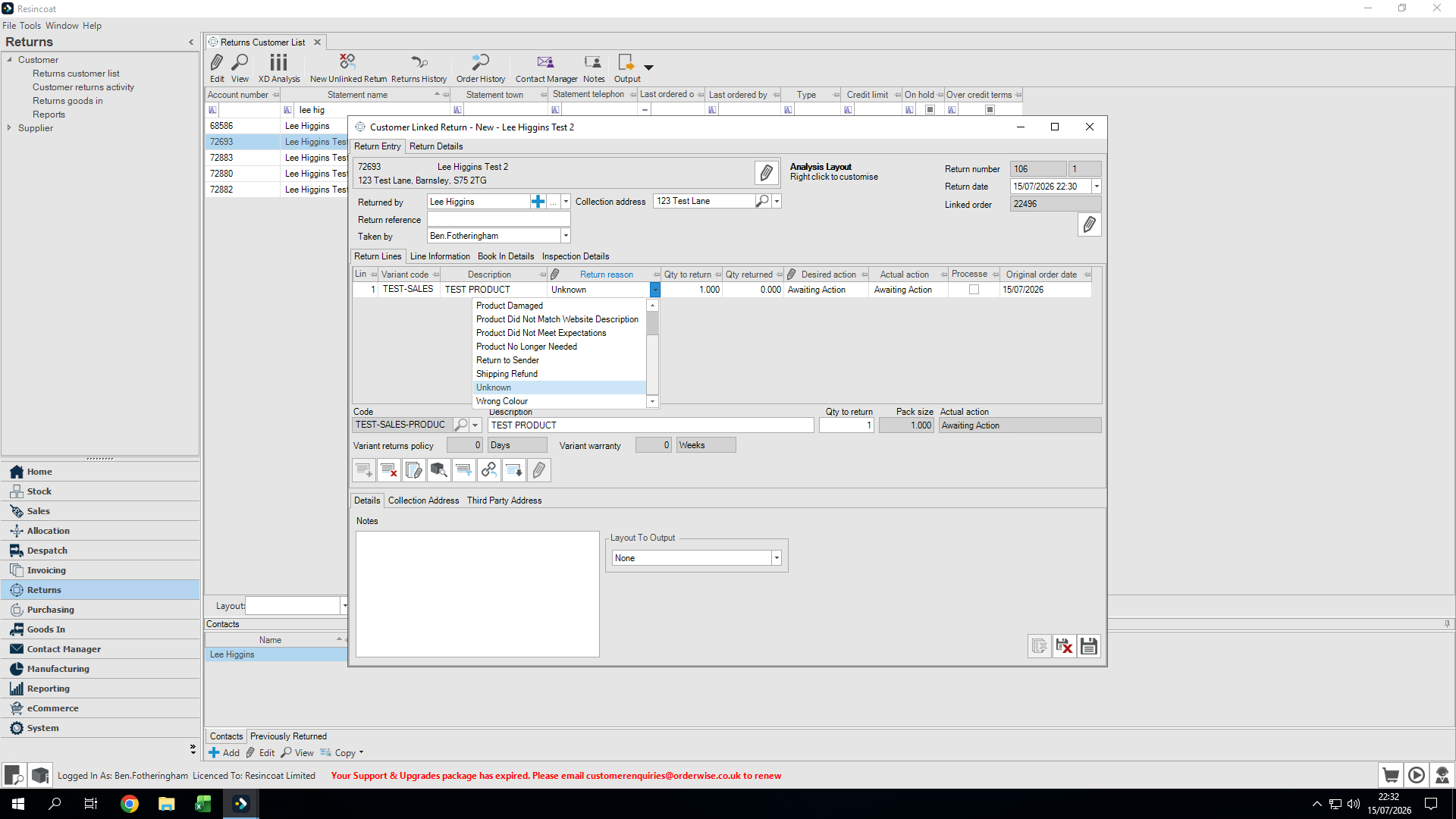
Task: Search variant code with magnifier icon
Action: pos(460,425)
